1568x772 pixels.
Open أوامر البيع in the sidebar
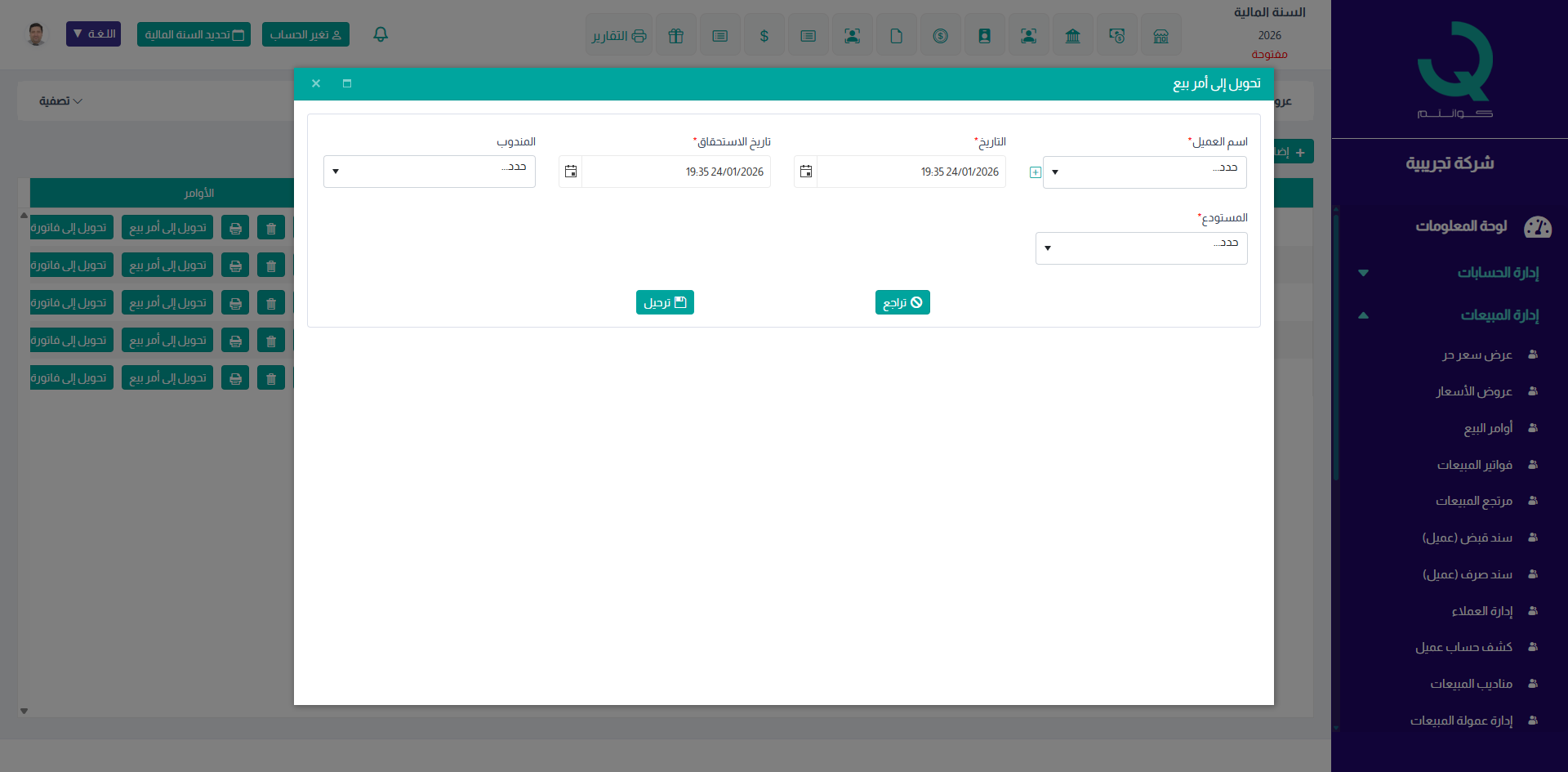click(x=1487, y=428)
